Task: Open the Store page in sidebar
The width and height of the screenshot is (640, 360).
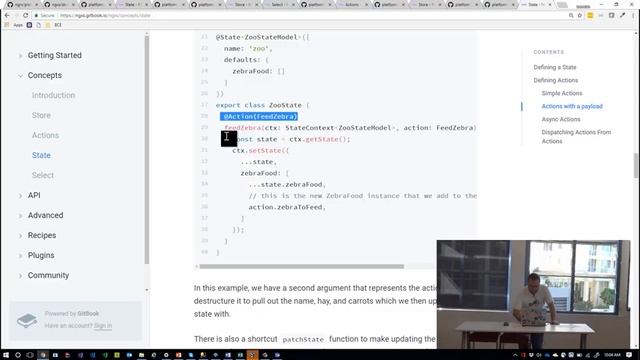Action: point(41,116)
